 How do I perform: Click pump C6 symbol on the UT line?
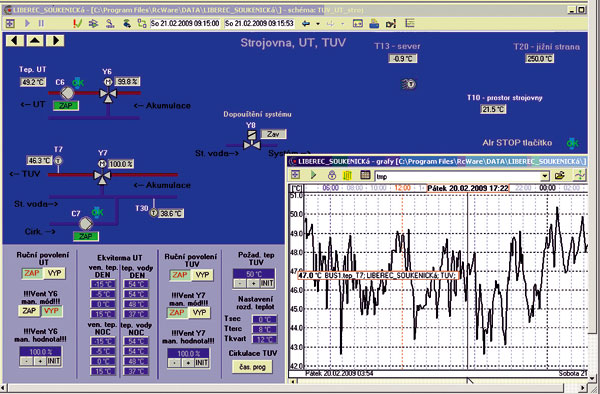click(67, 93)
